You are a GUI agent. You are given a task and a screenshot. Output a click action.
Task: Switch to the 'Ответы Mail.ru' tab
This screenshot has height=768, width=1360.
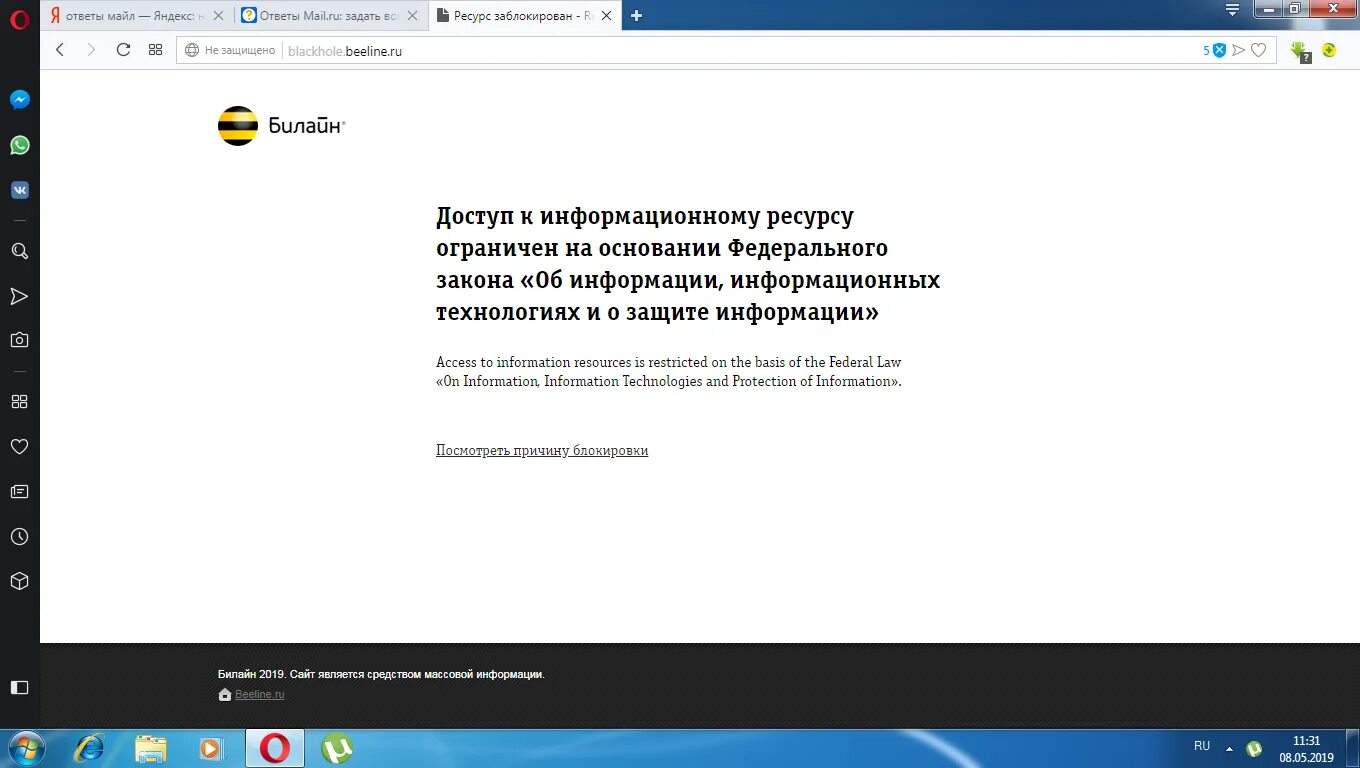pyautogui.click(x=331, y=16)
